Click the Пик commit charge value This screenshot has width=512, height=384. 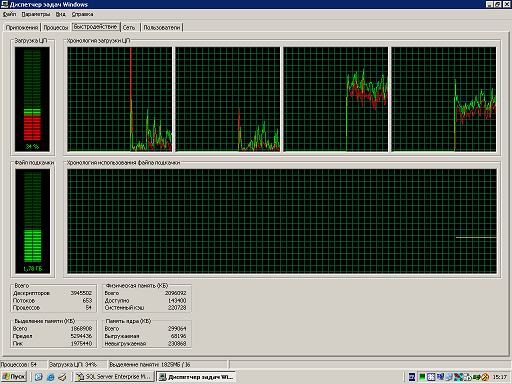click(x=81, y=343)
